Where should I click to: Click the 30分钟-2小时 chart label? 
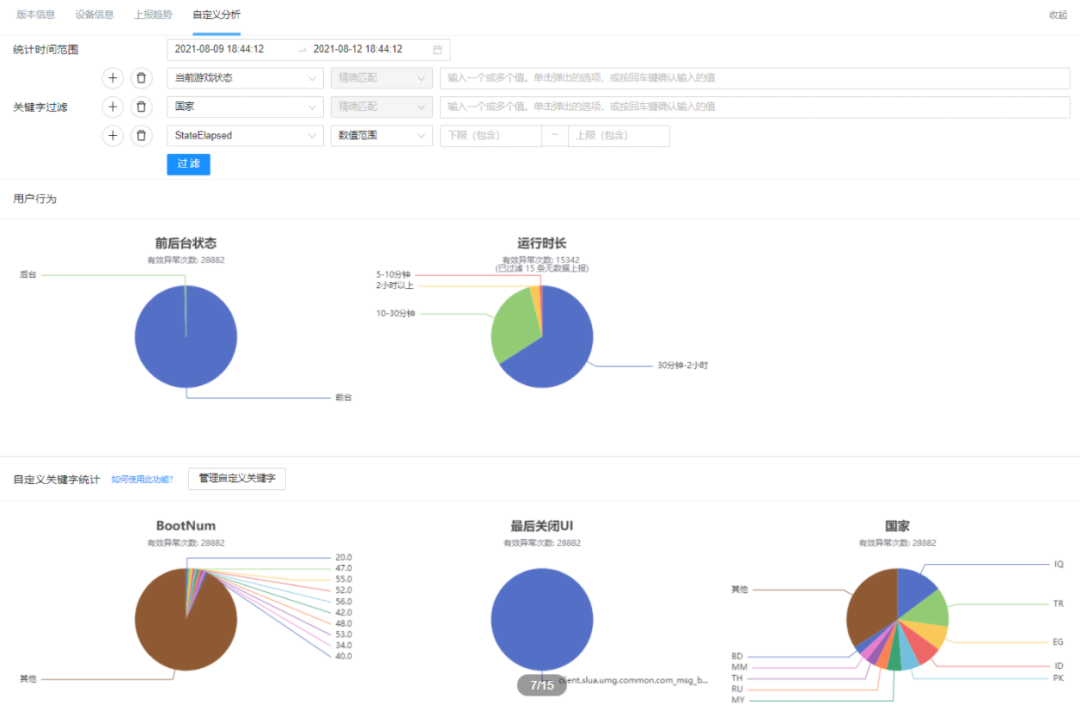coord(683,365)
